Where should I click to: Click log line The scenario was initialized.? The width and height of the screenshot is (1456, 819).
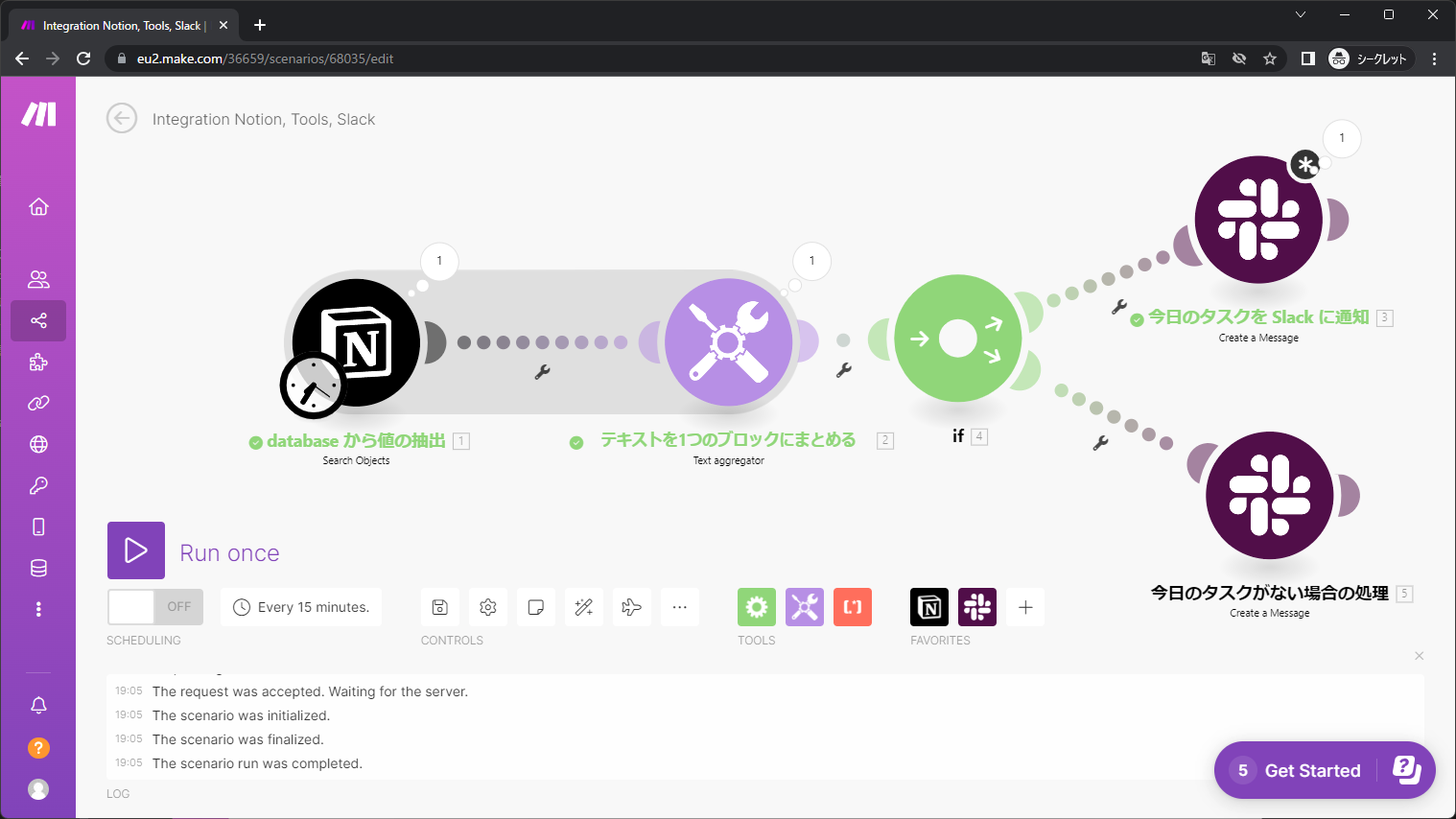coord(241,715)
